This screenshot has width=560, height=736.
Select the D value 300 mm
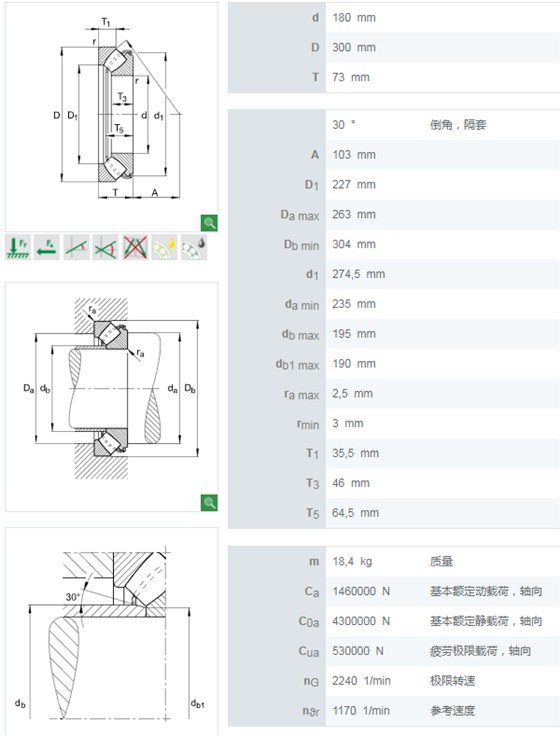click(x=354, y=47)
